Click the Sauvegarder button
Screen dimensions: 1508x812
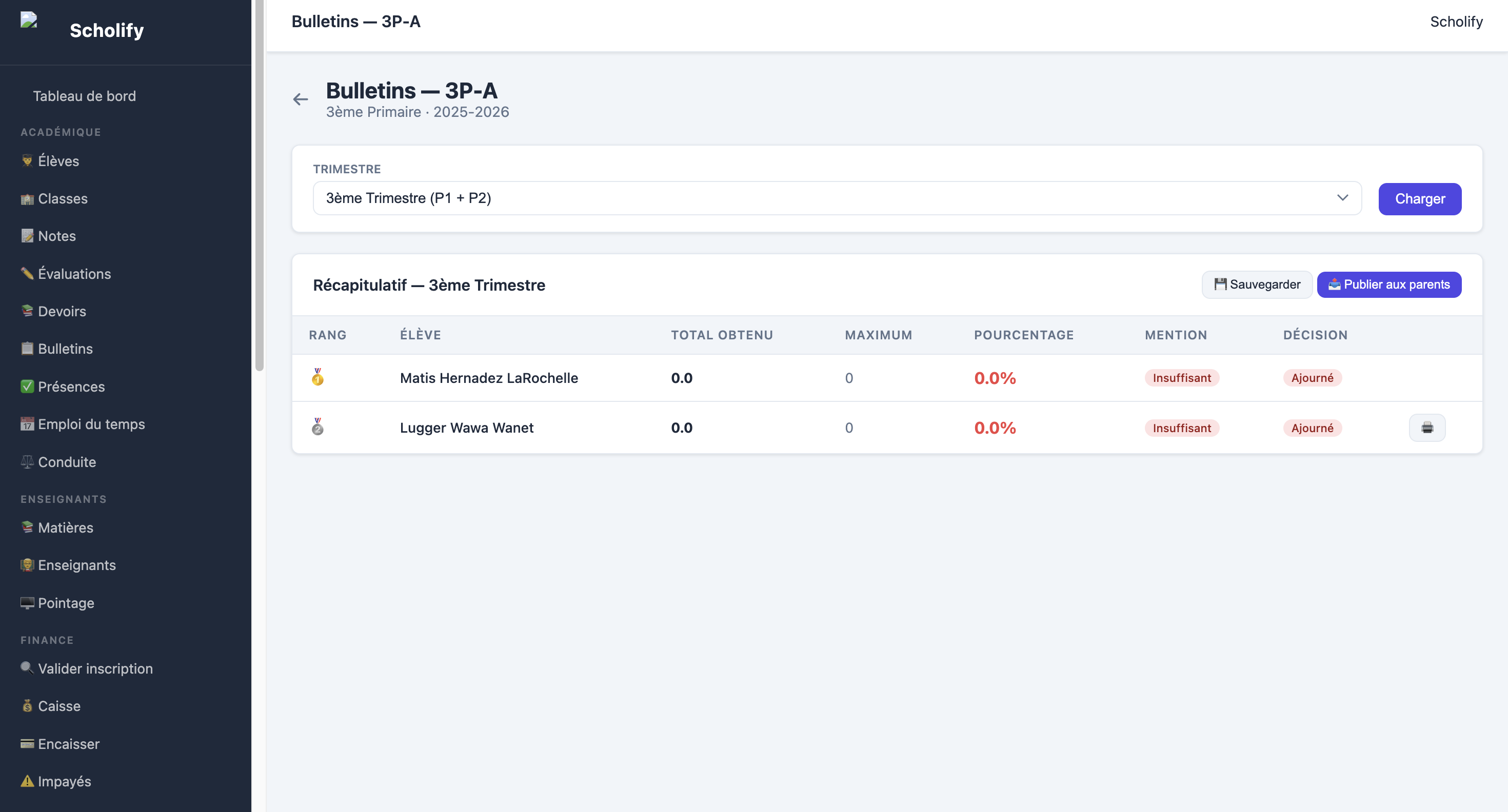(1257, 285)
